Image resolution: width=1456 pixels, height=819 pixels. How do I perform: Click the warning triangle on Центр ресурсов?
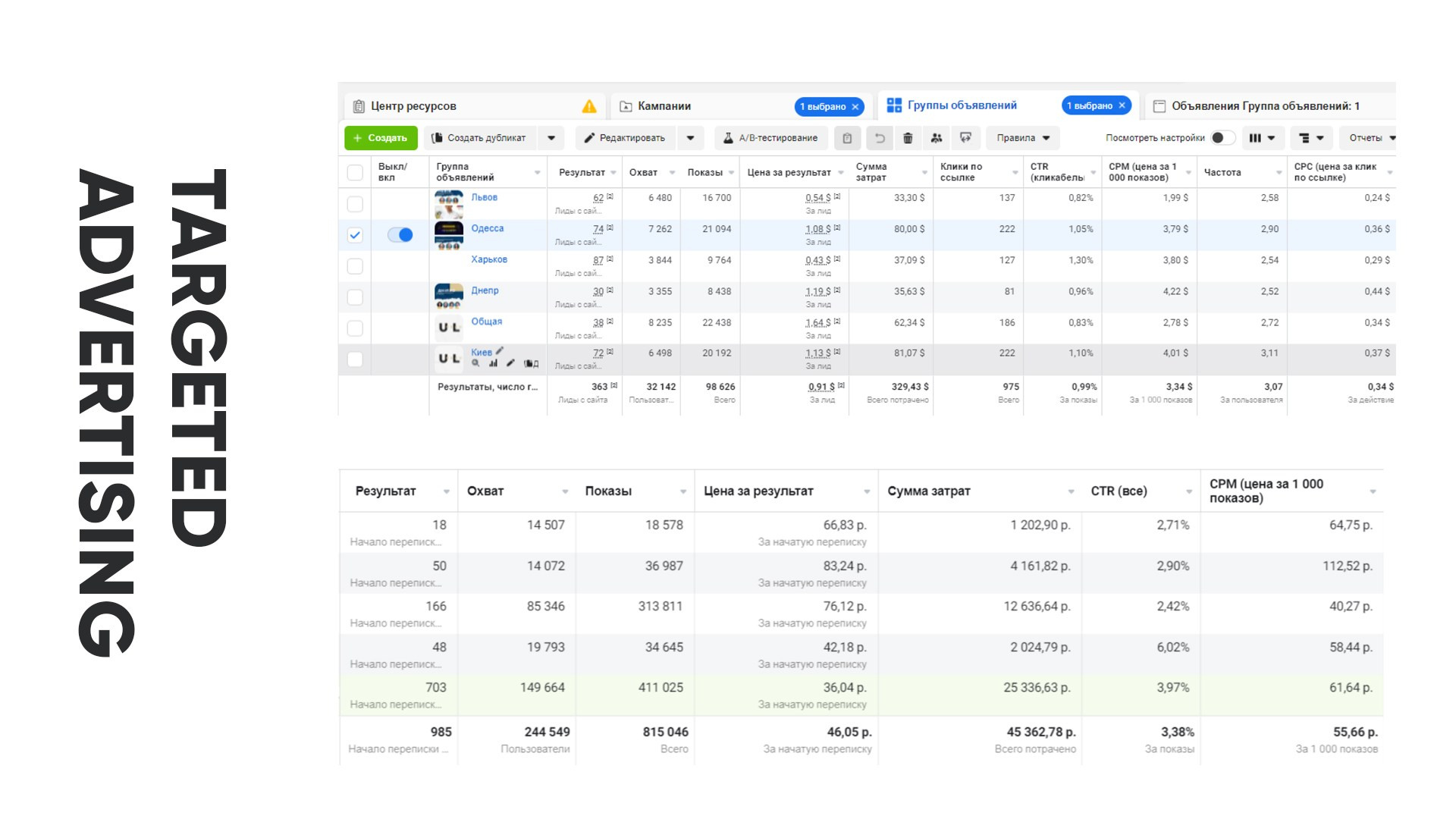click(x=588, y=106)
